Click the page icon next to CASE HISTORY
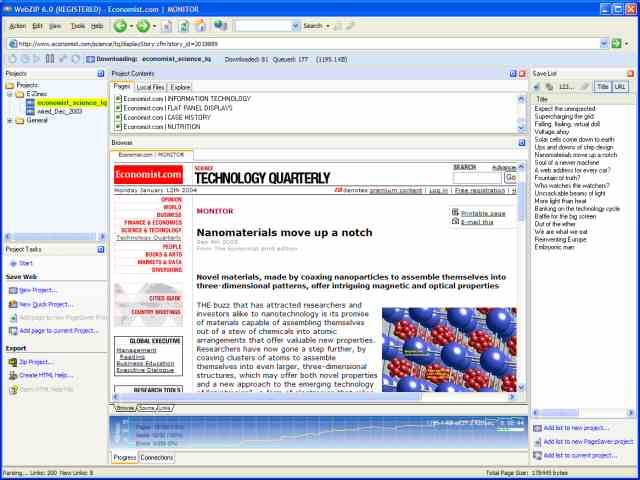640x480 pixels. [118, 118]
